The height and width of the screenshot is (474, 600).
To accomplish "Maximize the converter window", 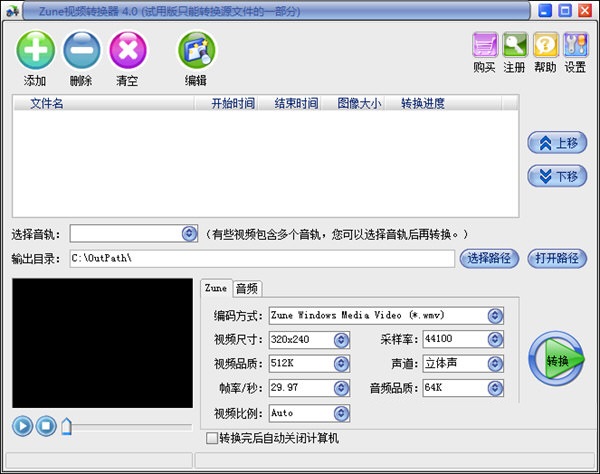I will pos(565,10).
